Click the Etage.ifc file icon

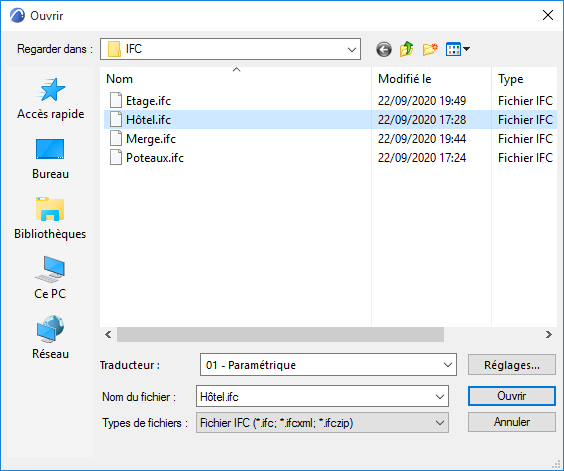[x=116, y=100]
